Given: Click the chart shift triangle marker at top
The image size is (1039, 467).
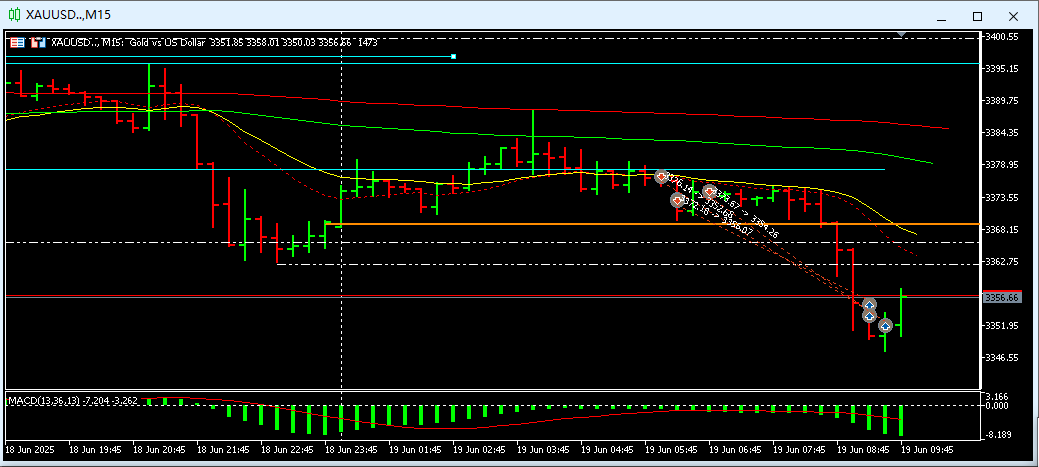Looking at the screenshot, I should (x=901, y=33).
